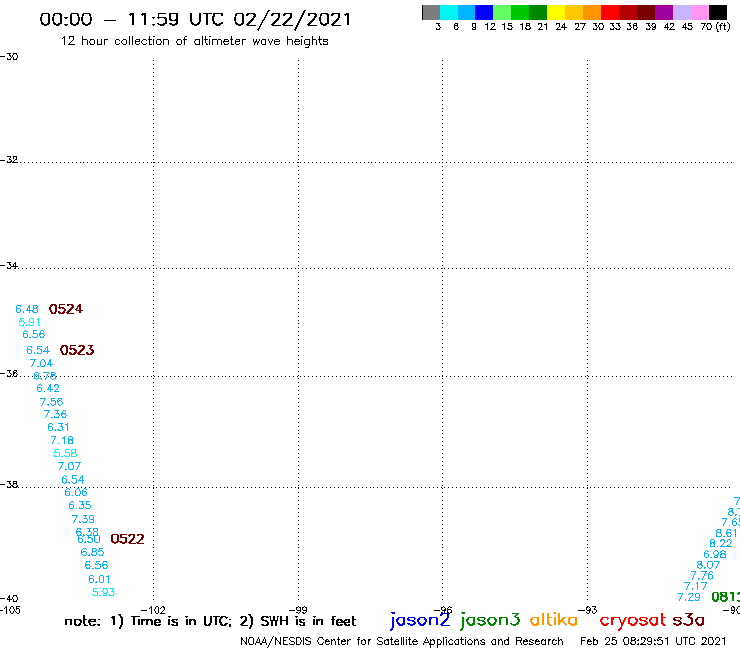740x650 pixels.
Task: Click the wave height value 6.35
Action: 80,506
